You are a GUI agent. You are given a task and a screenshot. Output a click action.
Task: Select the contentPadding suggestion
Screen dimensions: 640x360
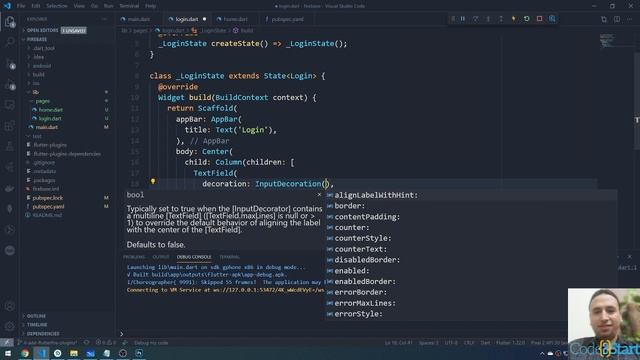coord(471,217)
